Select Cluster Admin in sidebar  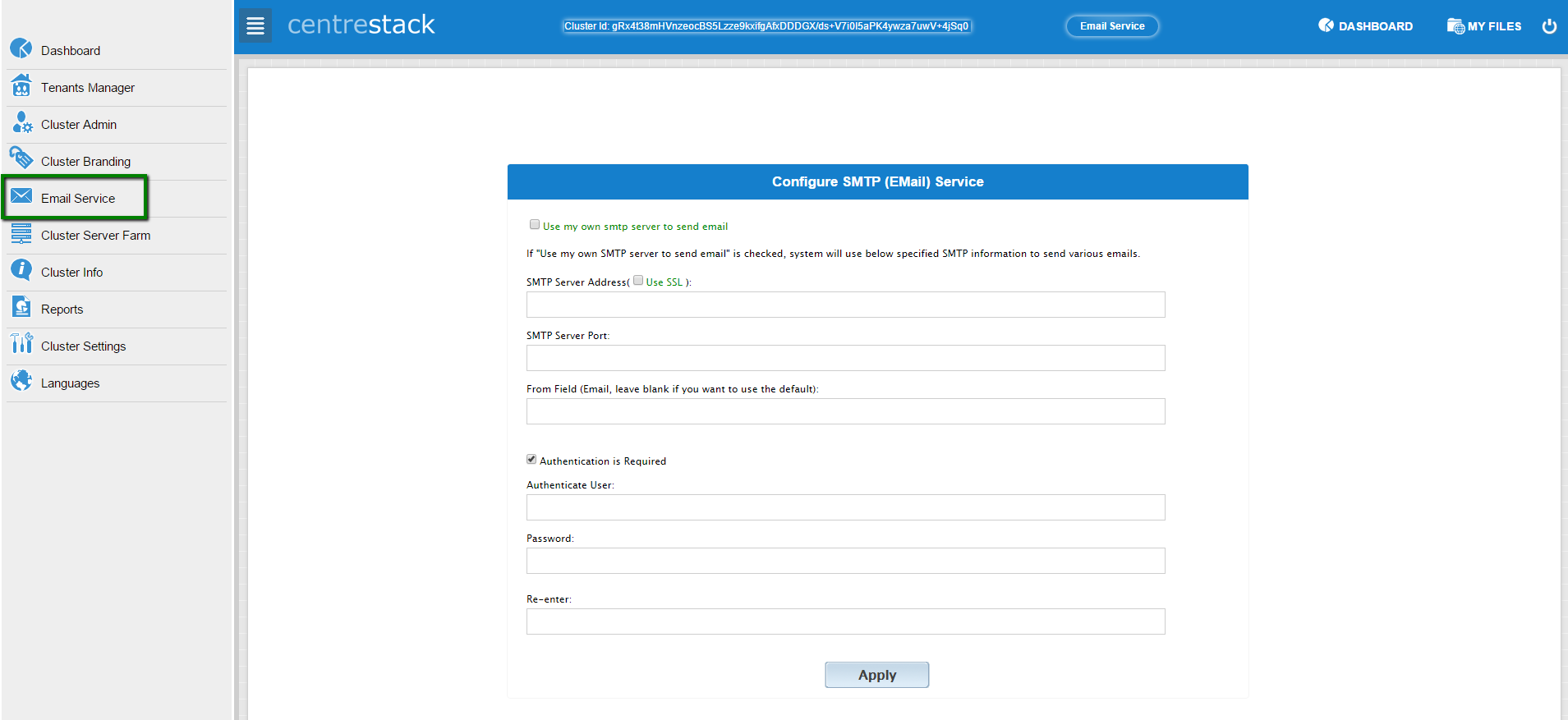click(x=78, y=125)
